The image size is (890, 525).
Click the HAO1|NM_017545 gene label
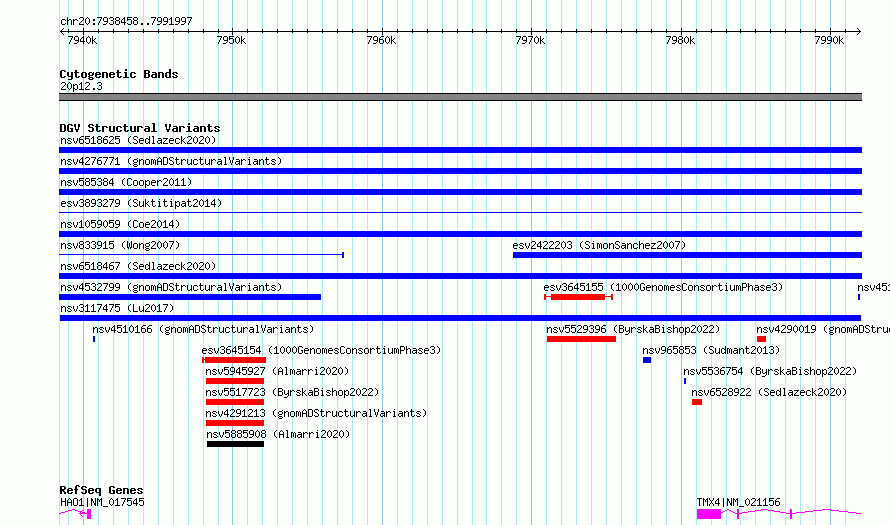(102, 502)
